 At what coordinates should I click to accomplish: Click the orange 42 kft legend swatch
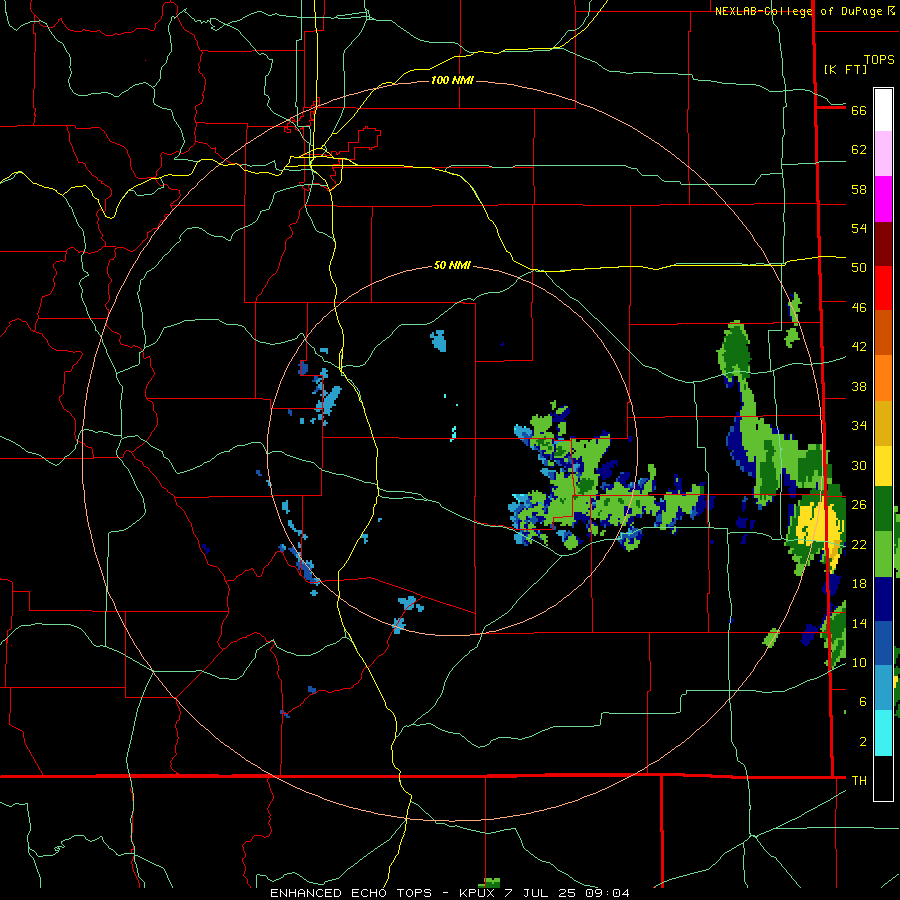[x=883, y=377]
